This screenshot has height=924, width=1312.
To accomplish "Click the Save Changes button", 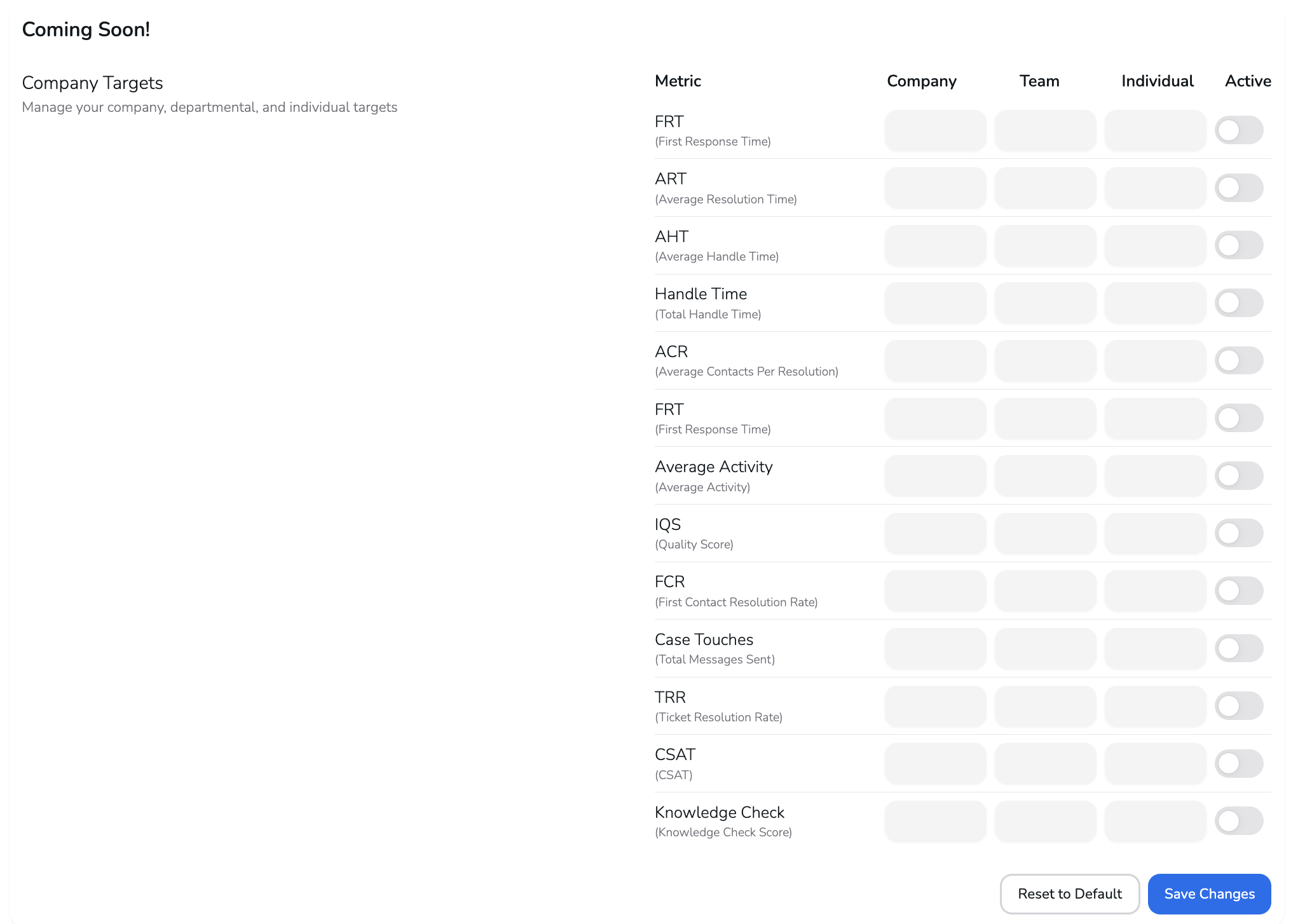I will 1208,893.
